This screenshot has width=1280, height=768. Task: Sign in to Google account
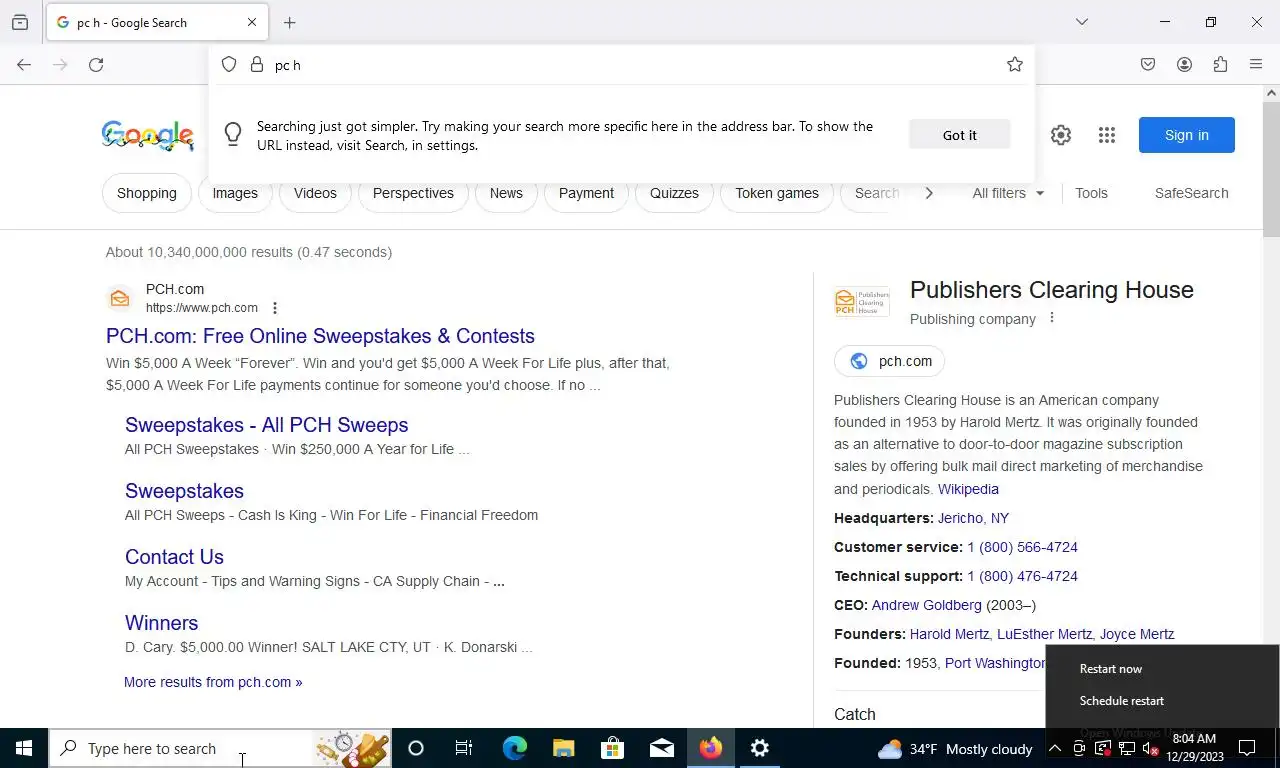(1187, 135)
